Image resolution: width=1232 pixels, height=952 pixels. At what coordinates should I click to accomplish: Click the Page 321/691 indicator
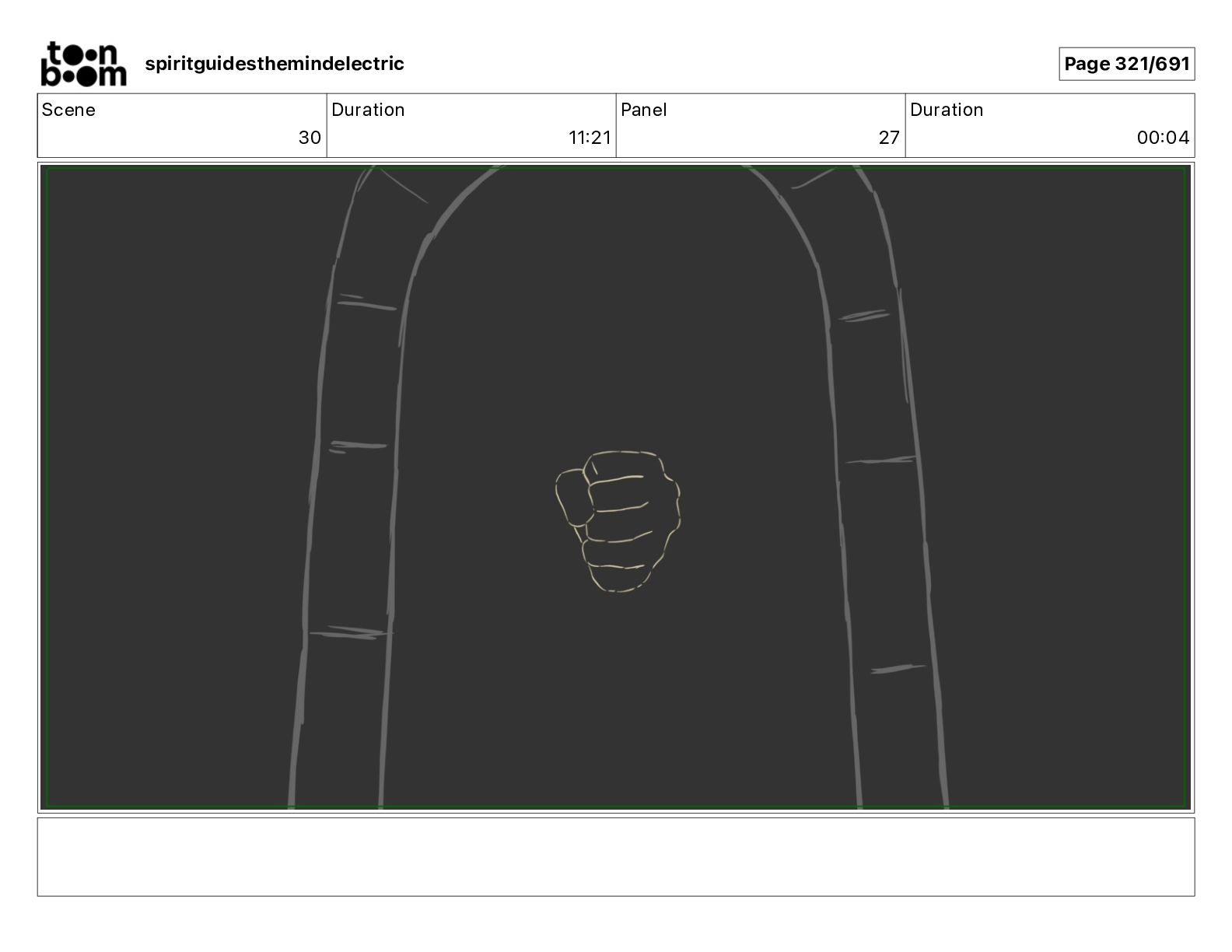coord(1126,64)
